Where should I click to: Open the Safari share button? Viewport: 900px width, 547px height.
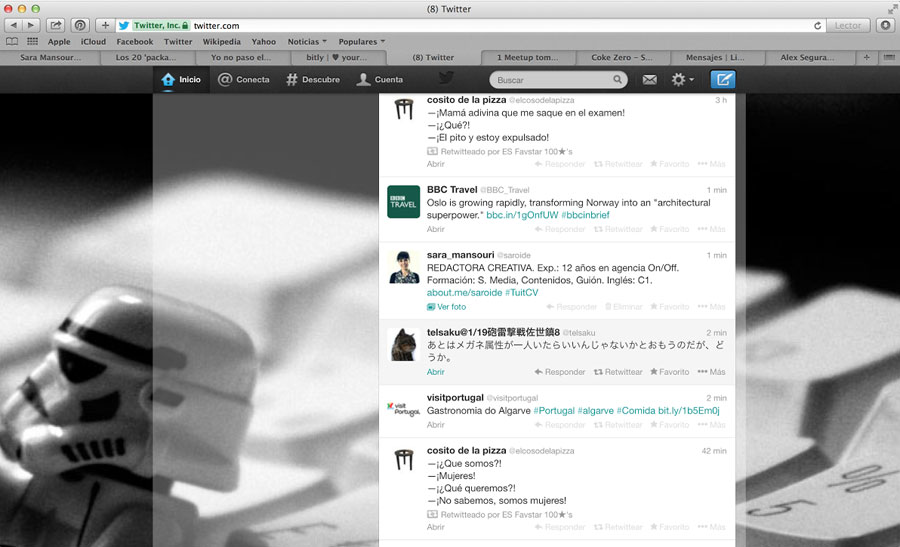56,25
